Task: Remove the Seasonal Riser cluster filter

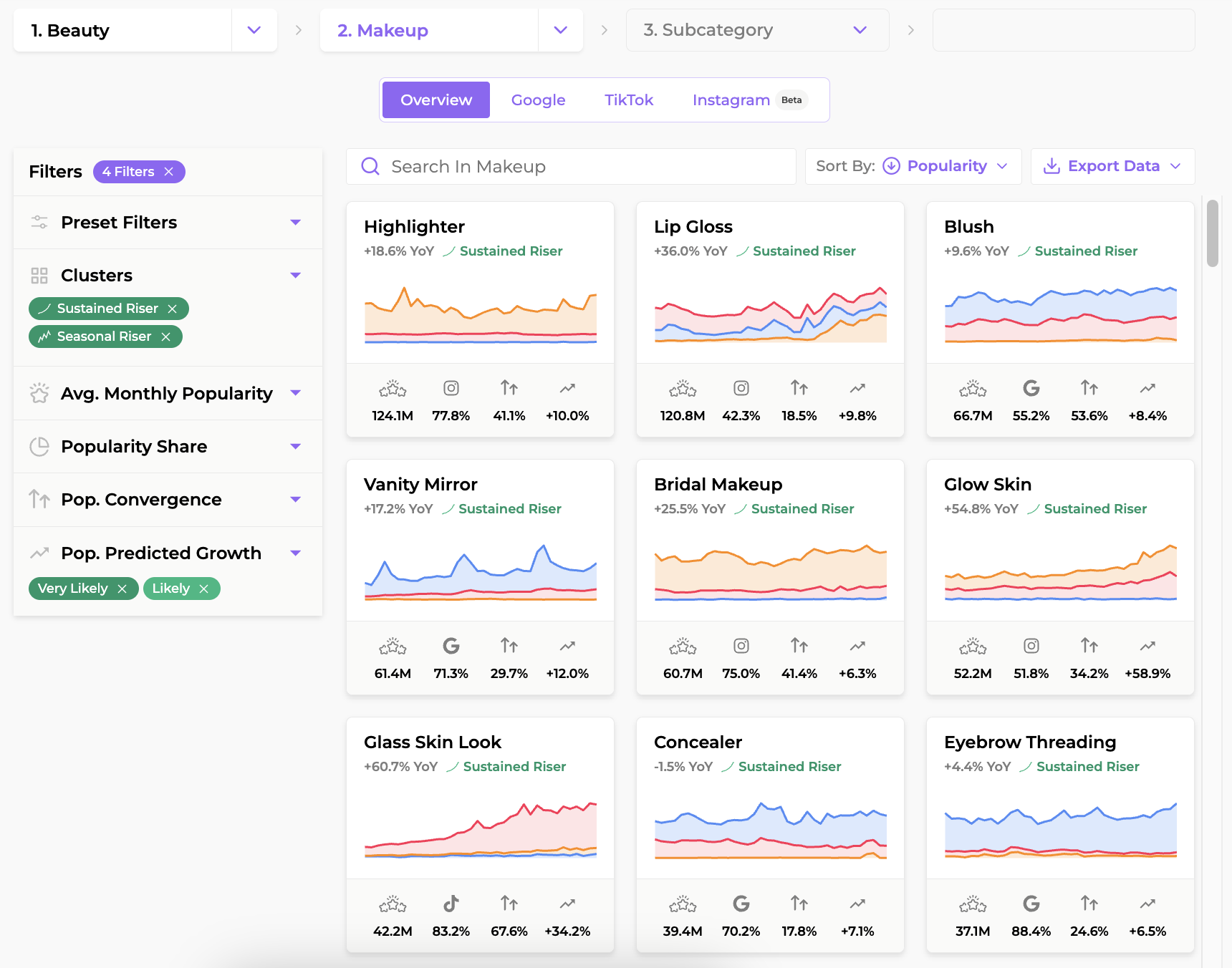Action: pyautogui.click(x=165, y=337)
